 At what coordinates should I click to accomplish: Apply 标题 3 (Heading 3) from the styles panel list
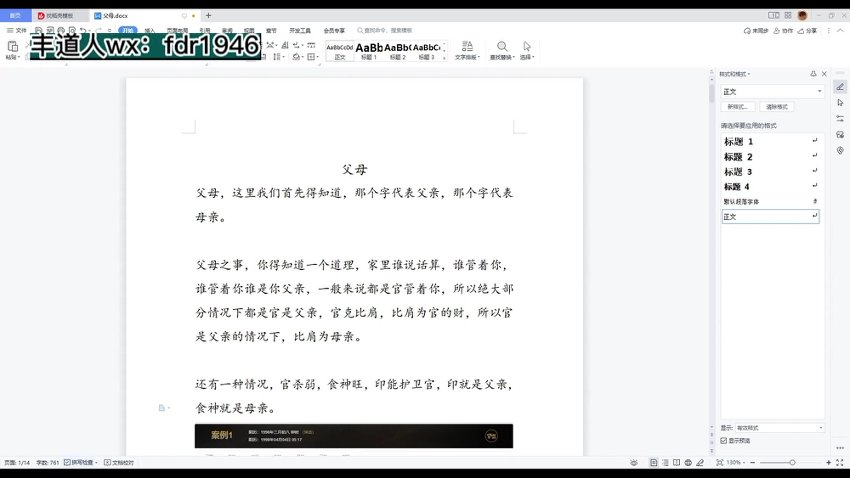(x=771, y=172)
